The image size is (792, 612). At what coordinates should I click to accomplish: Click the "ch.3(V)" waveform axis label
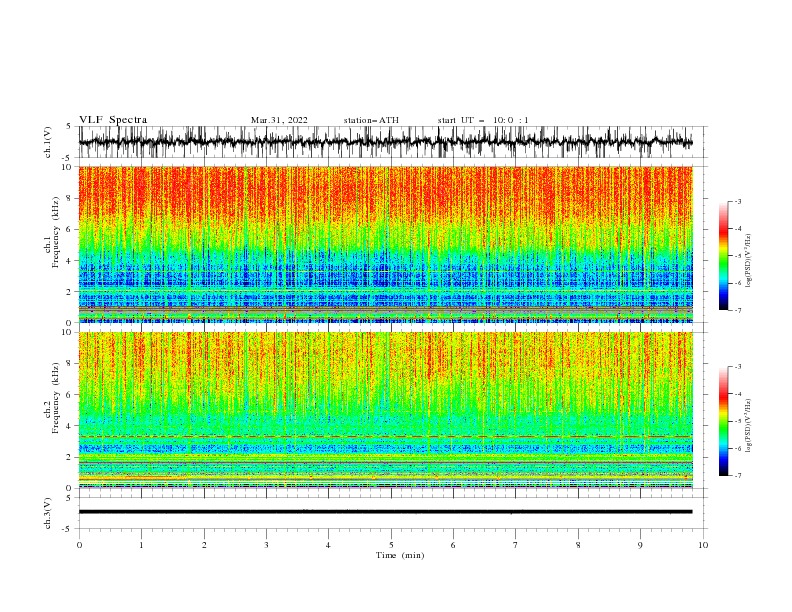(48, 513)
